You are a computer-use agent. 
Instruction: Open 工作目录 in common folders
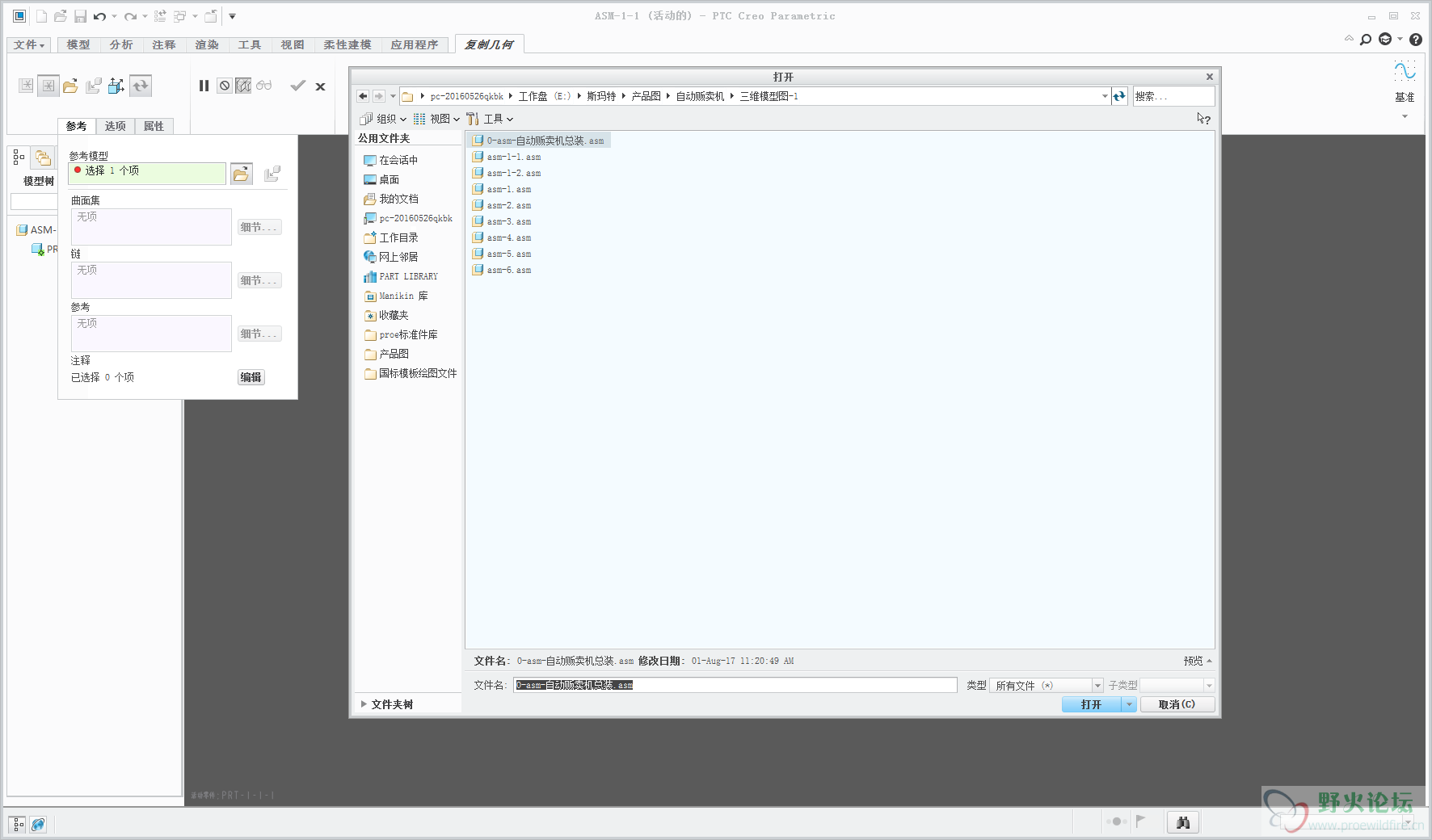pos(391,238)
